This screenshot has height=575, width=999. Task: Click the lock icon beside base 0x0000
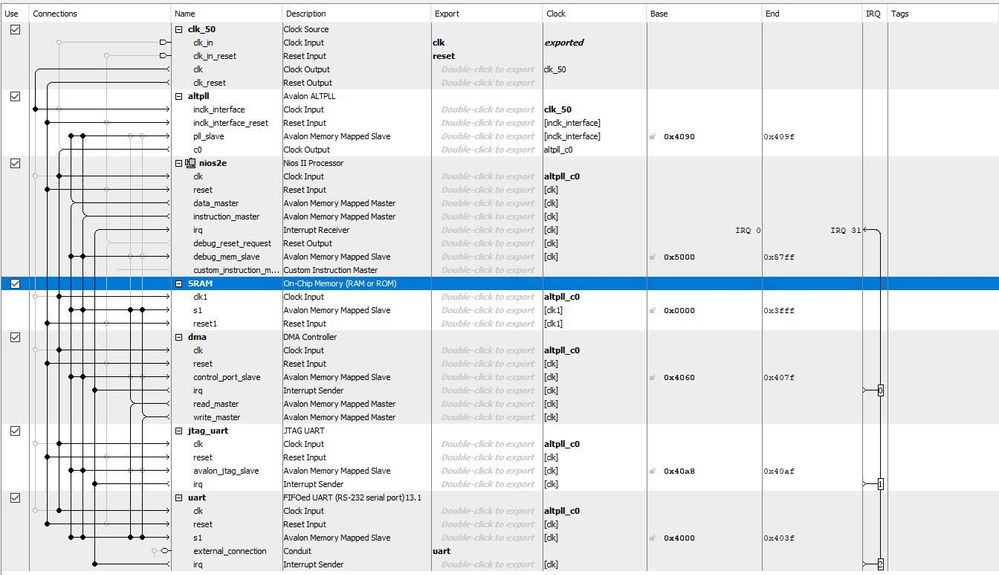tap(652, 310)
